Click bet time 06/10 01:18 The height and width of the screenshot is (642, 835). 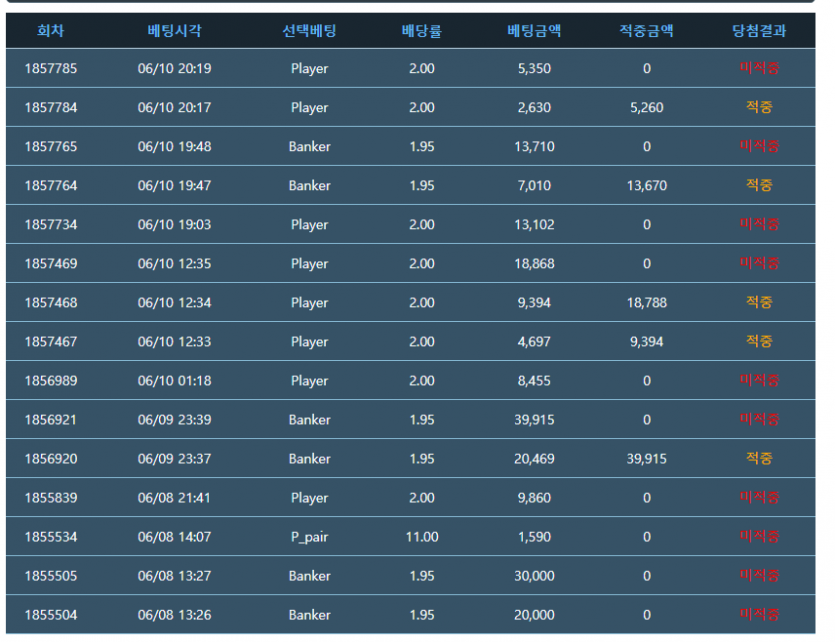tap(174, 381)
